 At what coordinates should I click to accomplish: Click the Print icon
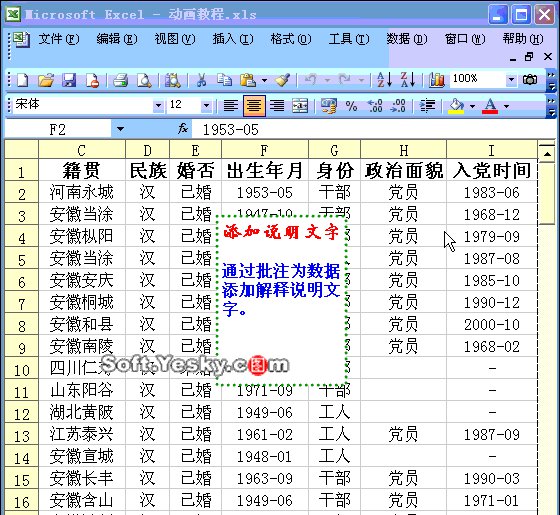tap(121, 80)
